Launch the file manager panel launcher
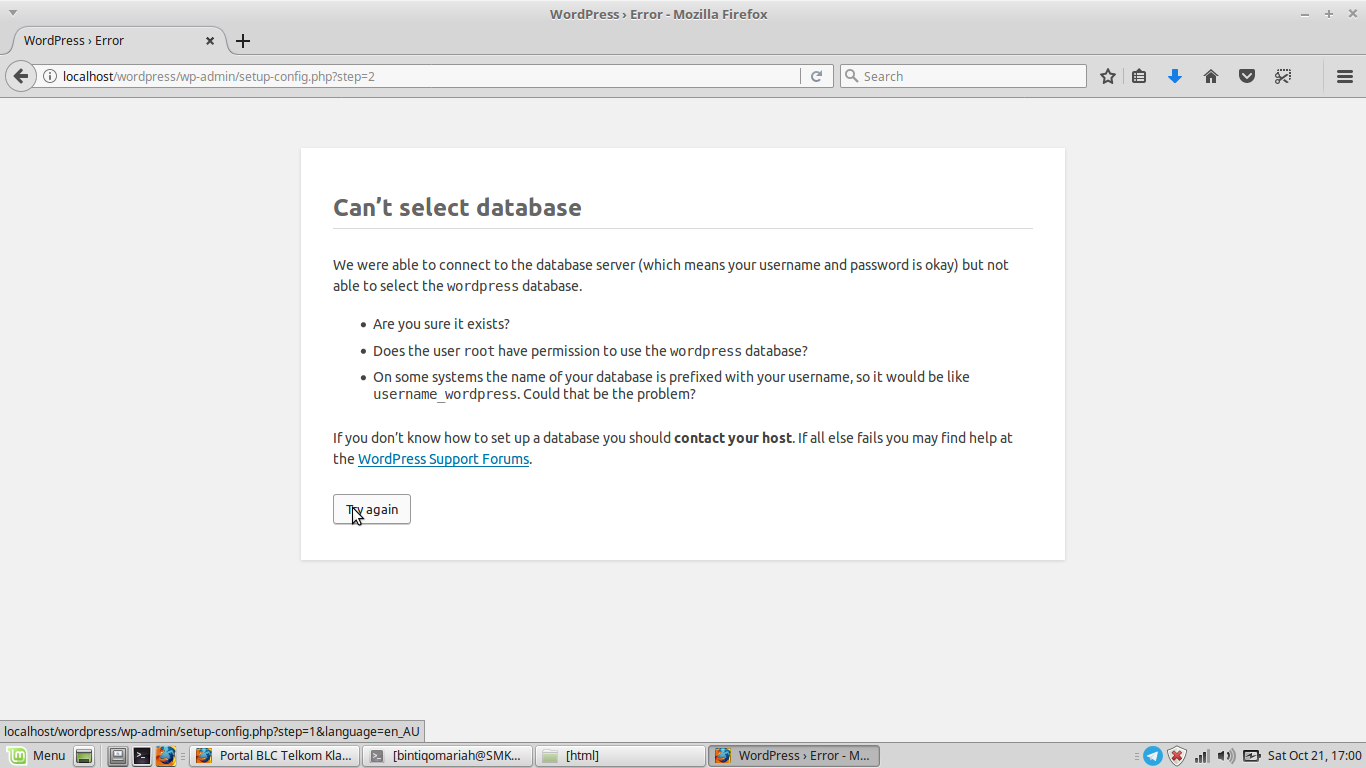This screenshot has height=768, width=1366. pyautogui.click(x=118, y=756)
